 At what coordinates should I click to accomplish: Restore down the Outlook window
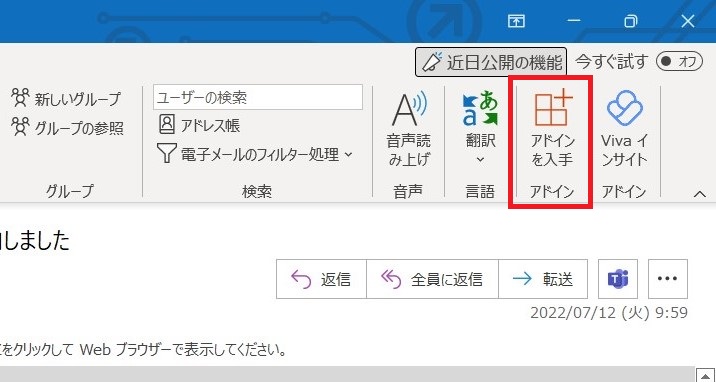(631, 21)
